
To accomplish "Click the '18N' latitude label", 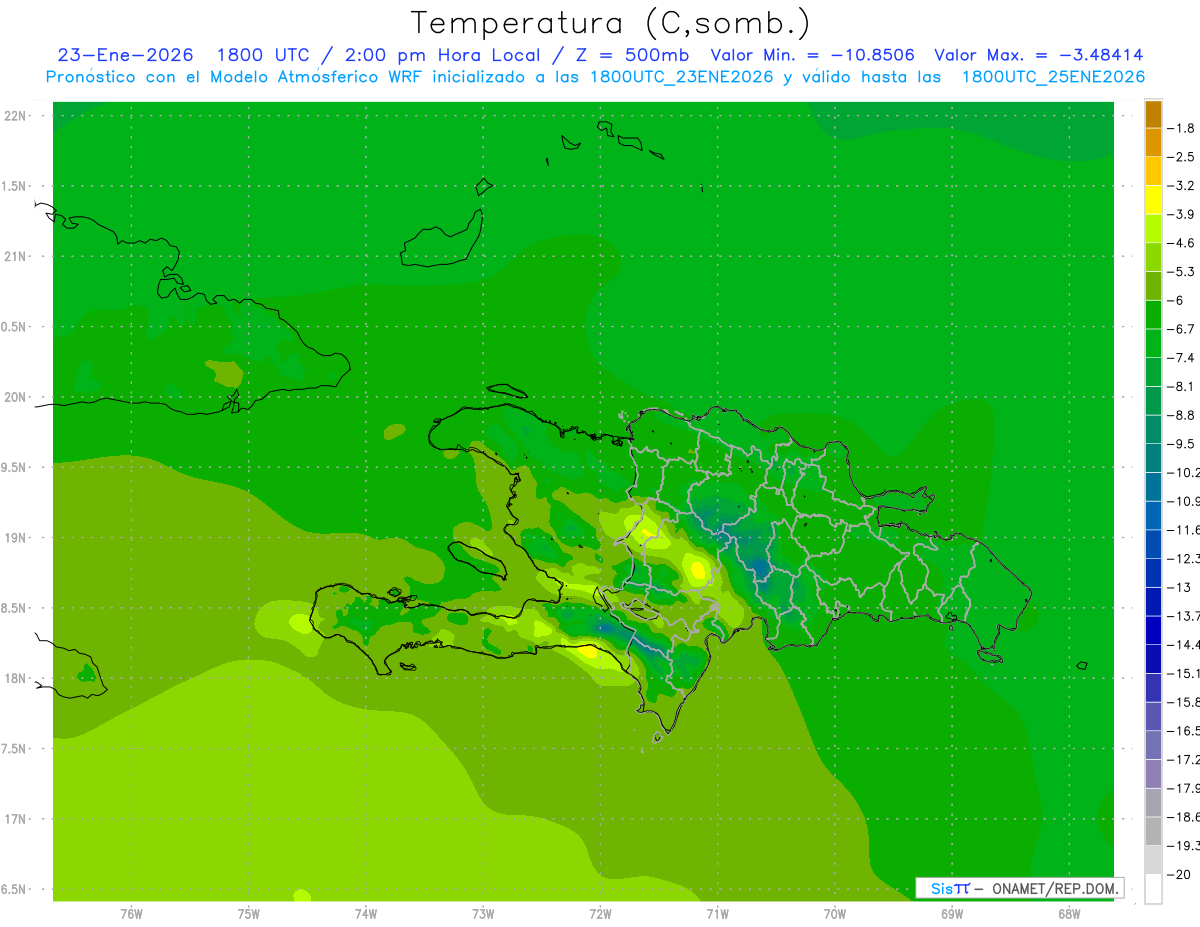I will click(x=15, y=679).
